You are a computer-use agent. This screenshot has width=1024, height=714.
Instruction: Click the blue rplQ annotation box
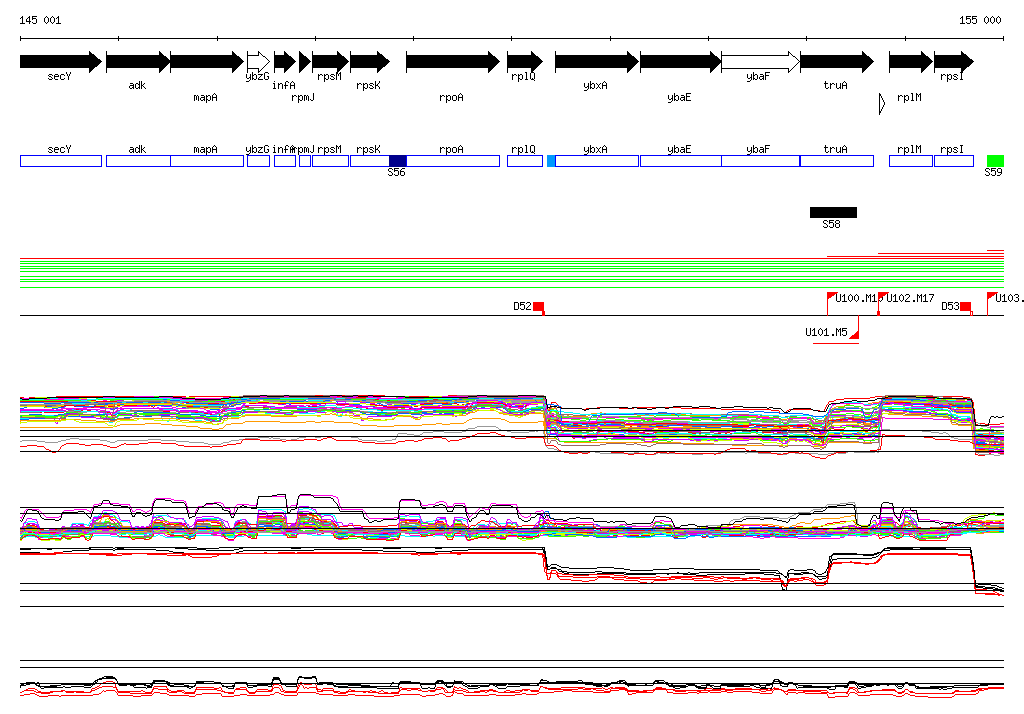pos(525,161)
